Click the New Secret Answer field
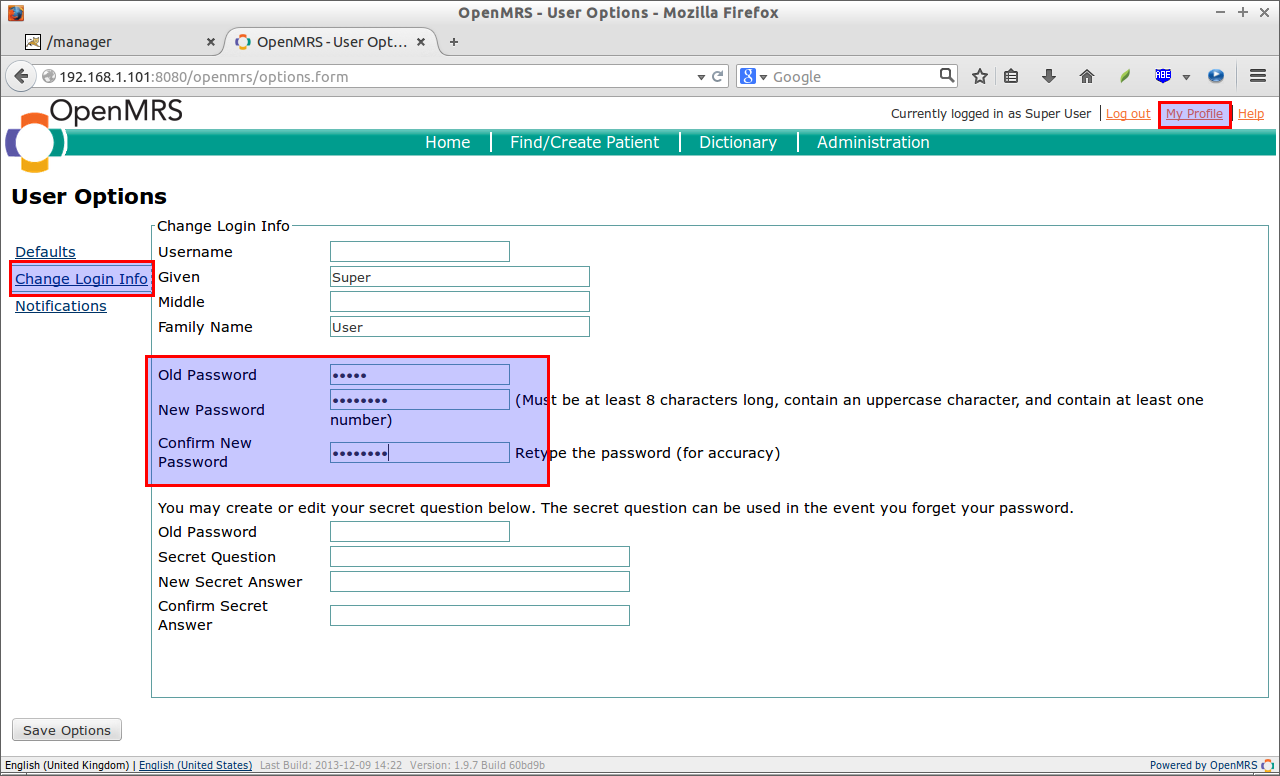 click(480, 582)
